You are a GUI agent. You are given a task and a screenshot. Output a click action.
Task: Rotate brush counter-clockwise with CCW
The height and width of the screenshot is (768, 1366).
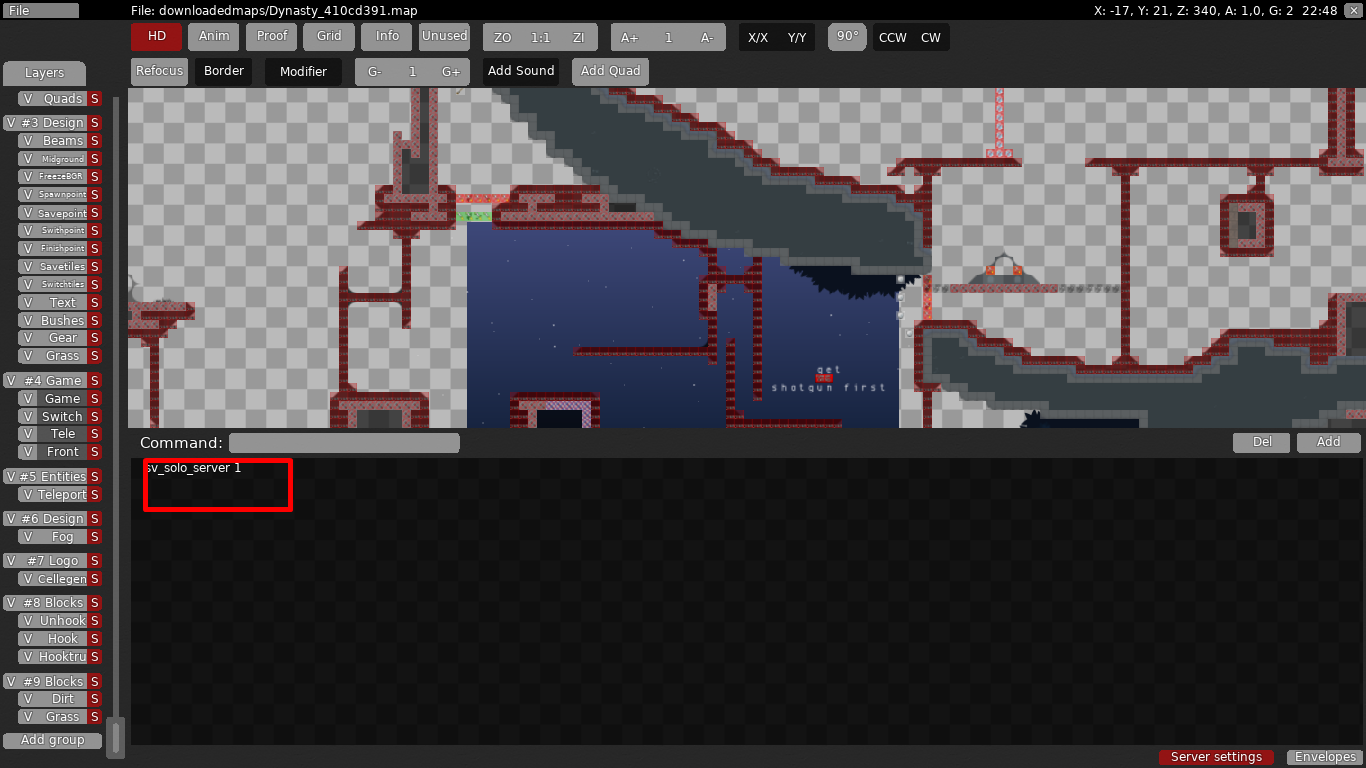tap(892, 38)
